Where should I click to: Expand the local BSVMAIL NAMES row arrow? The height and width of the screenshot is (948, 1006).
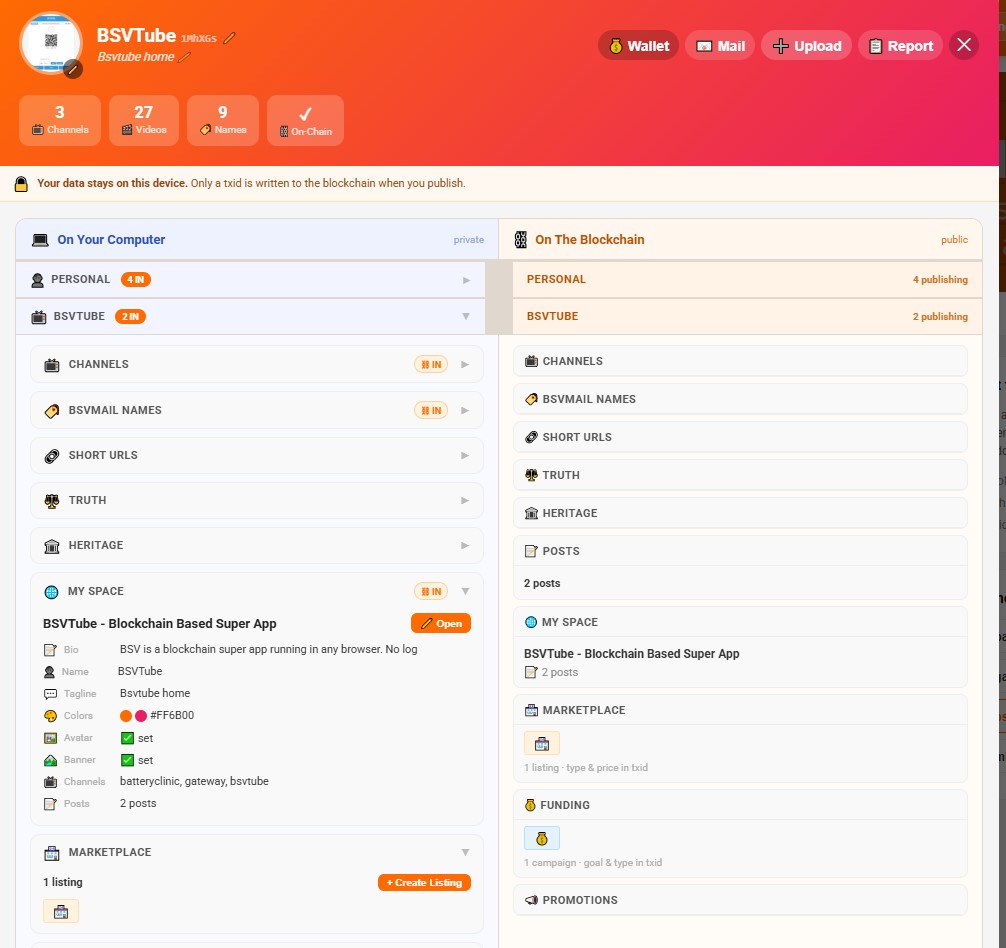pos(465,411)
